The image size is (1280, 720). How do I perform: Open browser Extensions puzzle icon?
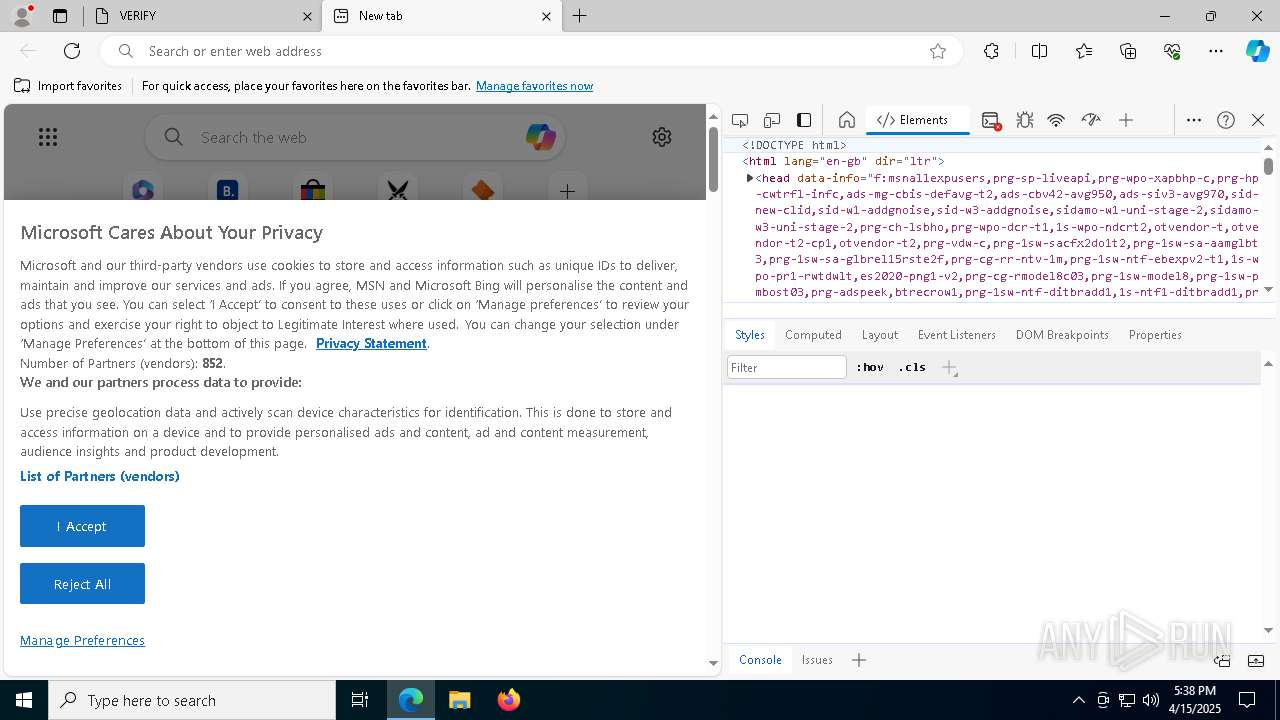[x=991, y=51]
